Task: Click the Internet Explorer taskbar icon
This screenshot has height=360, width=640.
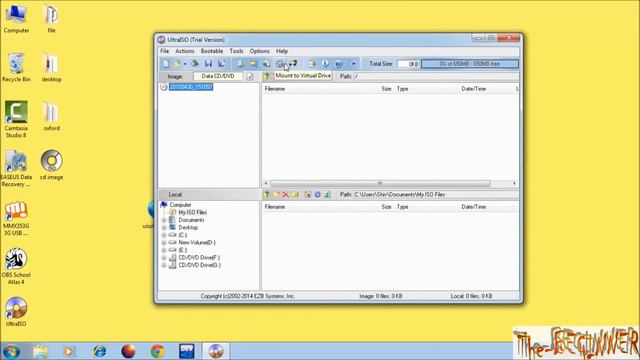Action: tap(99, 351)
